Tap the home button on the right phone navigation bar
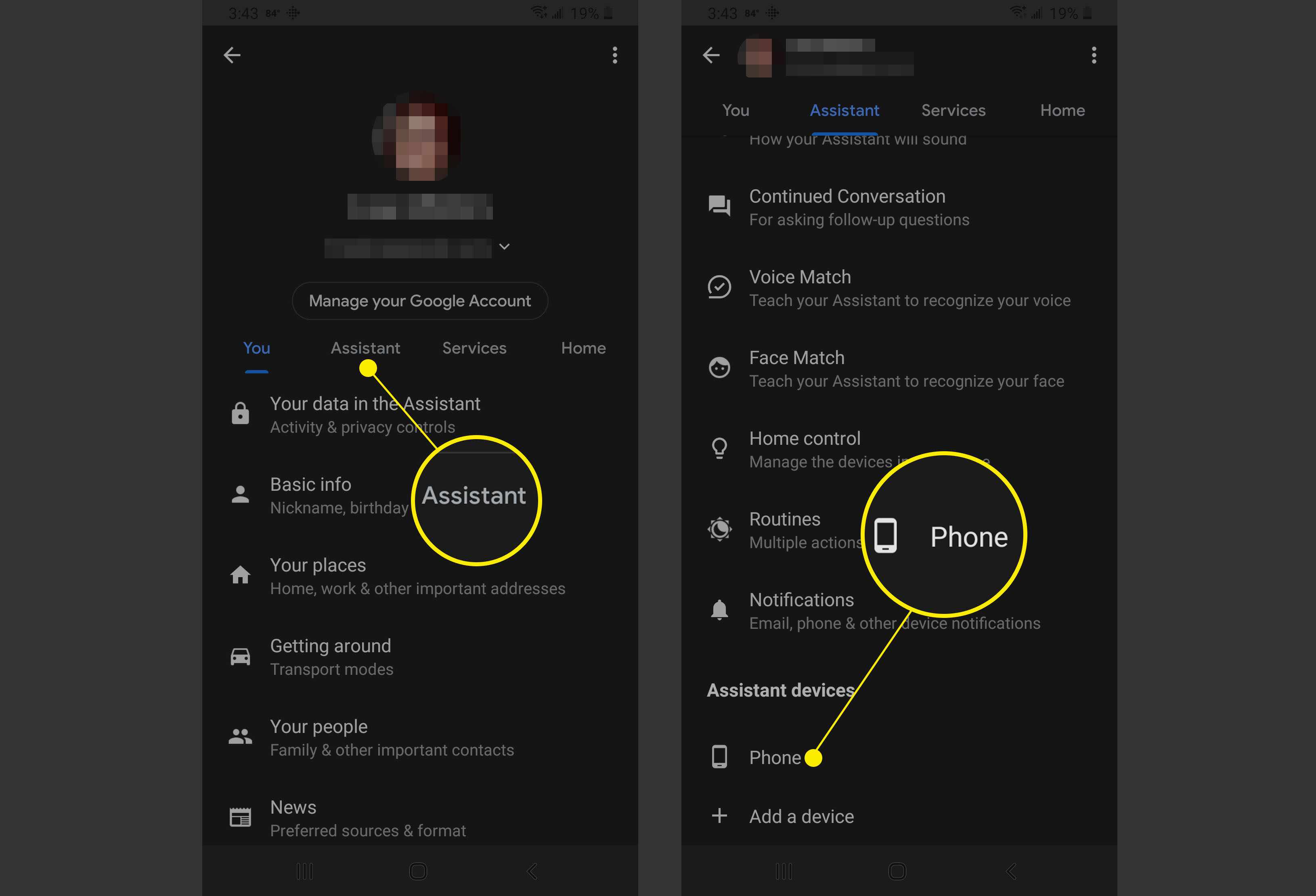 coord(897,871)
